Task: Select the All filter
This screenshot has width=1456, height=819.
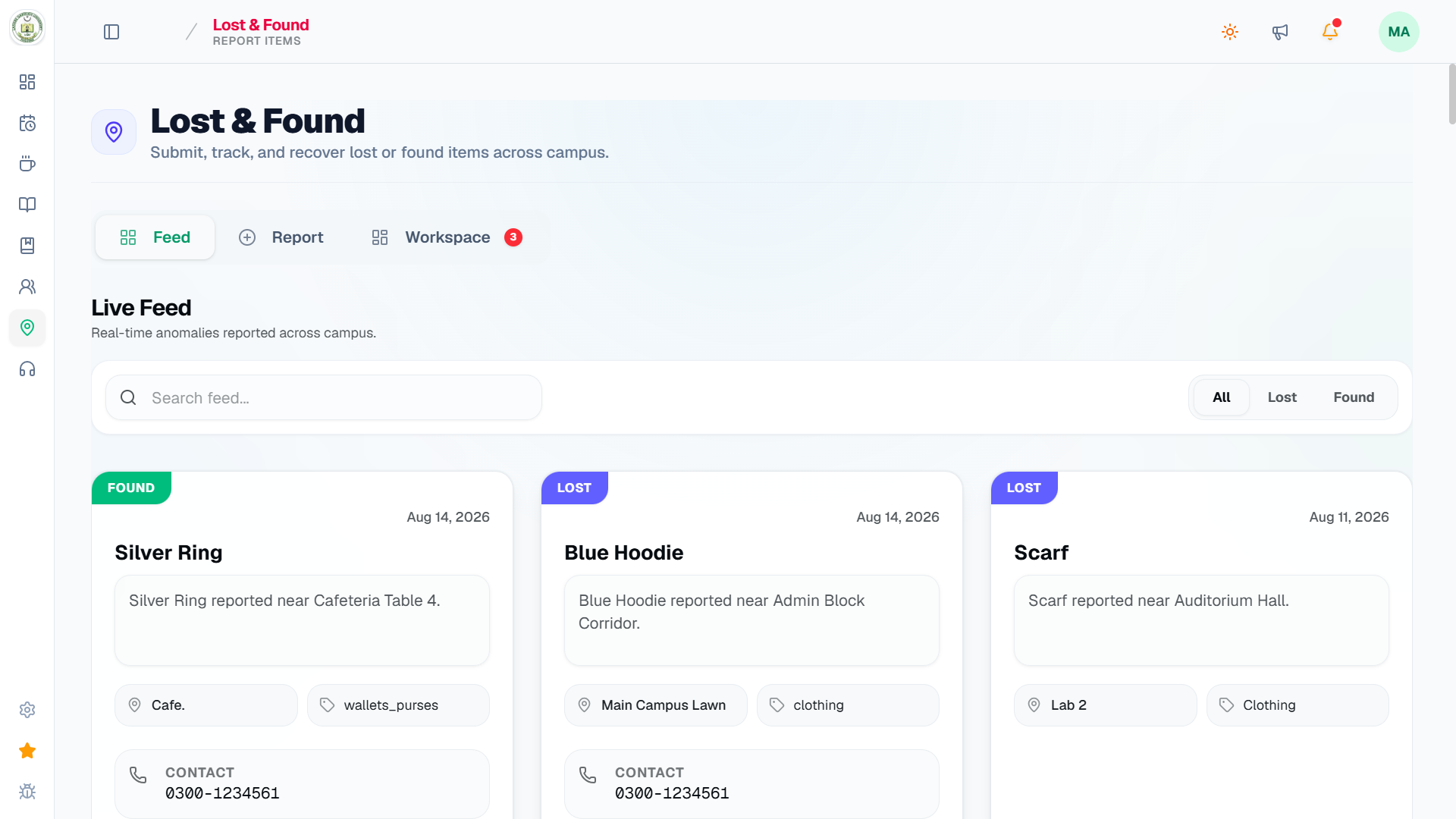Action: [1221, 397]
